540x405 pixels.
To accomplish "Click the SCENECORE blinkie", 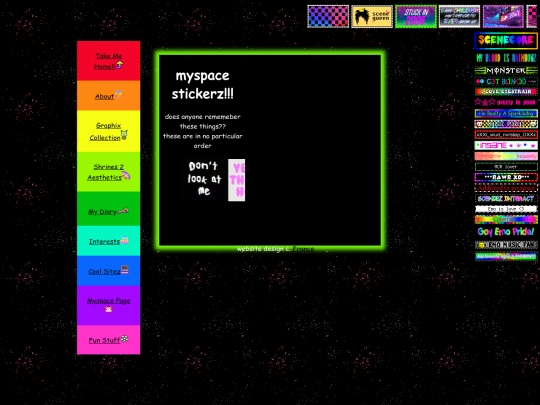I will pos(506,41).
